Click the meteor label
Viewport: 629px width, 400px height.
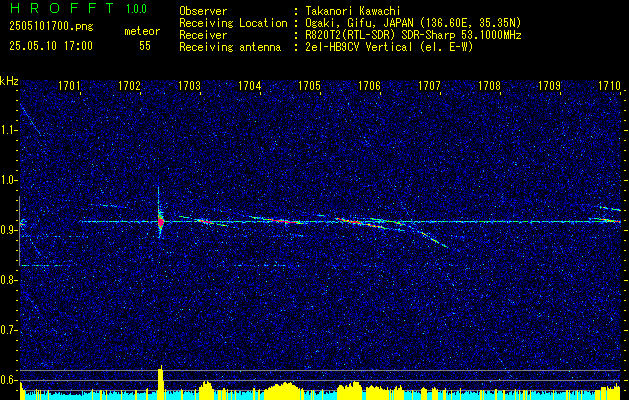pyautogui.click(x=142, y=31)
